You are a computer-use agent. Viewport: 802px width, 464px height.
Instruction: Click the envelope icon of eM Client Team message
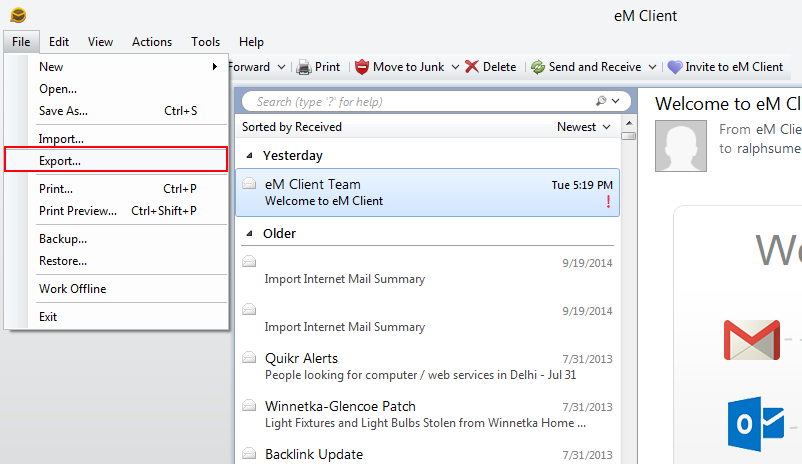[249, 183]
